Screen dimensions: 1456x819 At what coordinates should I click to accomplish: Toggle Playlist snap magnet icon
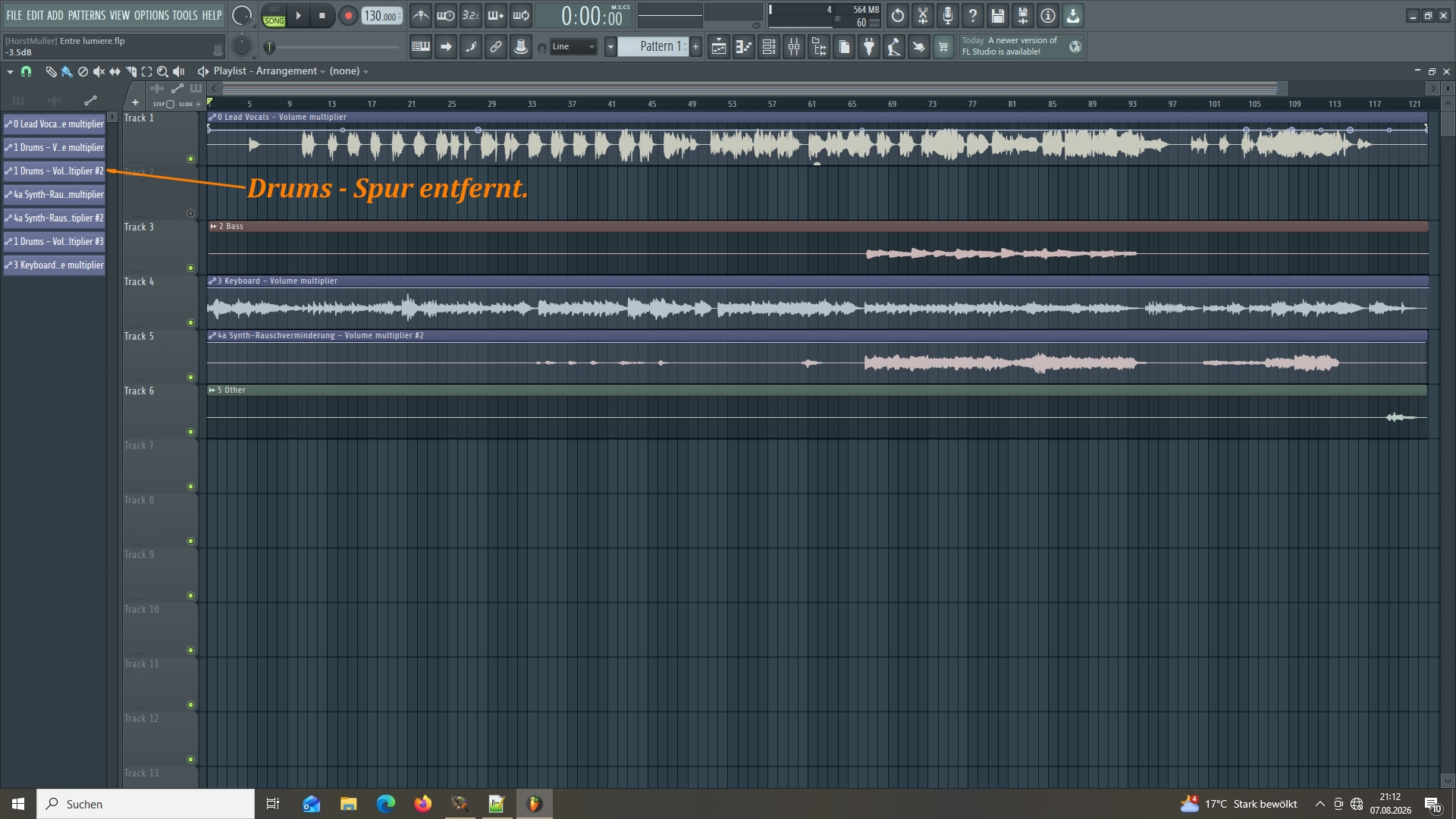[27, 71]
